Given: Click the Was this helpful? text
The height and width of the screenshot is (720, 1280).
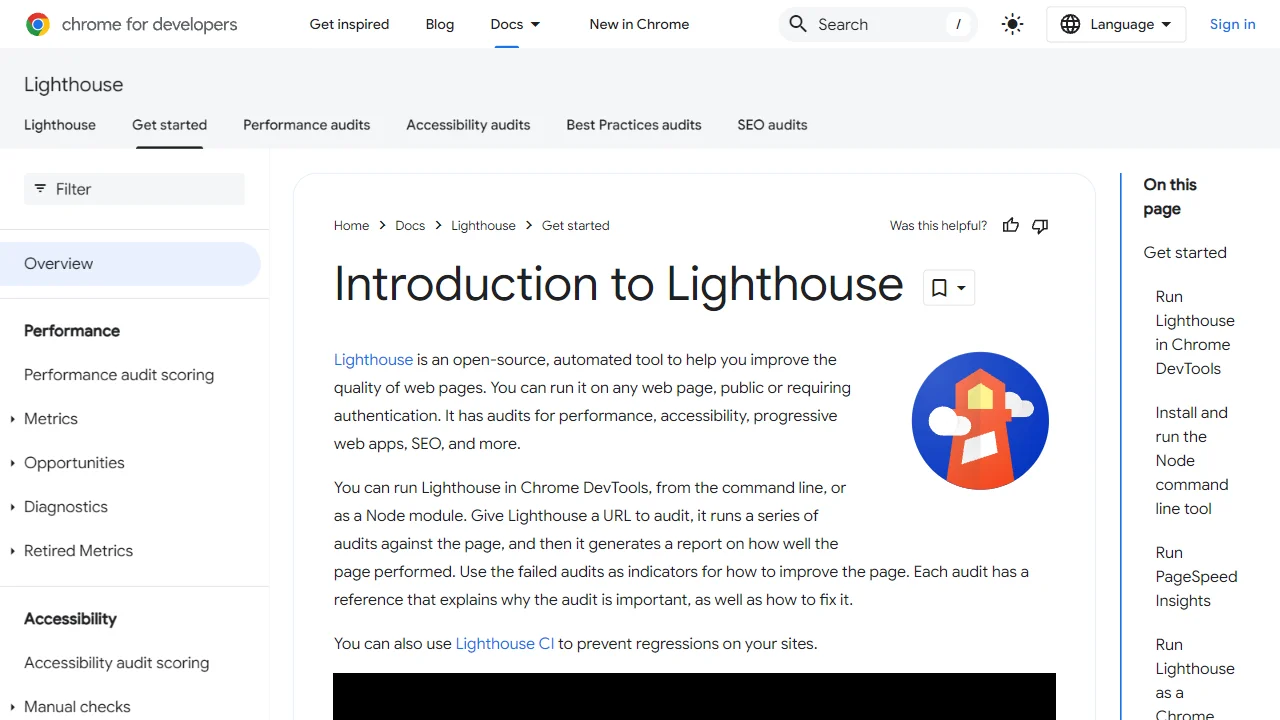Looking at the screenshot, I should click(938, 226).
